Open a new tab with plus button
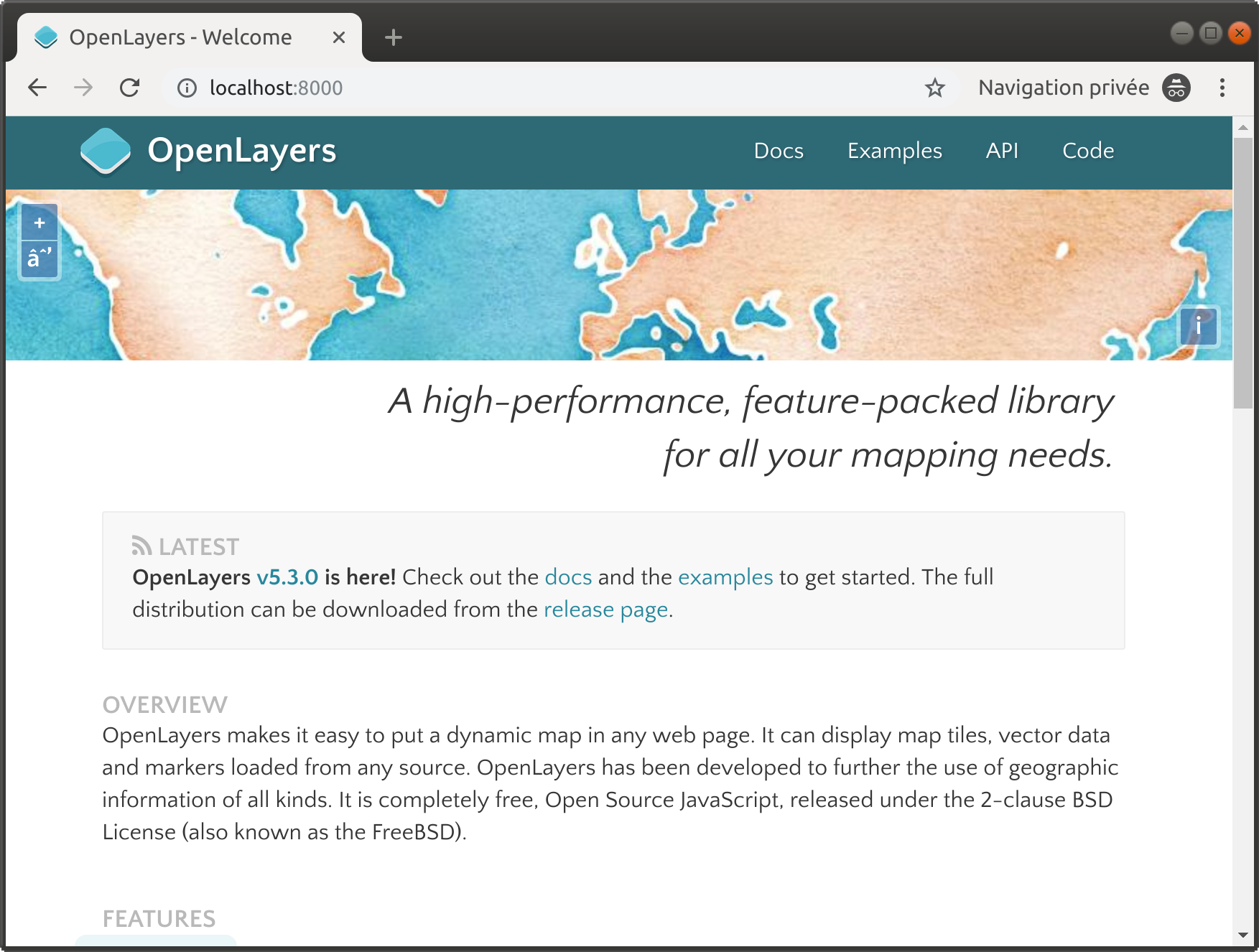Screen dimensions: 1259x952 click(393, 37)
